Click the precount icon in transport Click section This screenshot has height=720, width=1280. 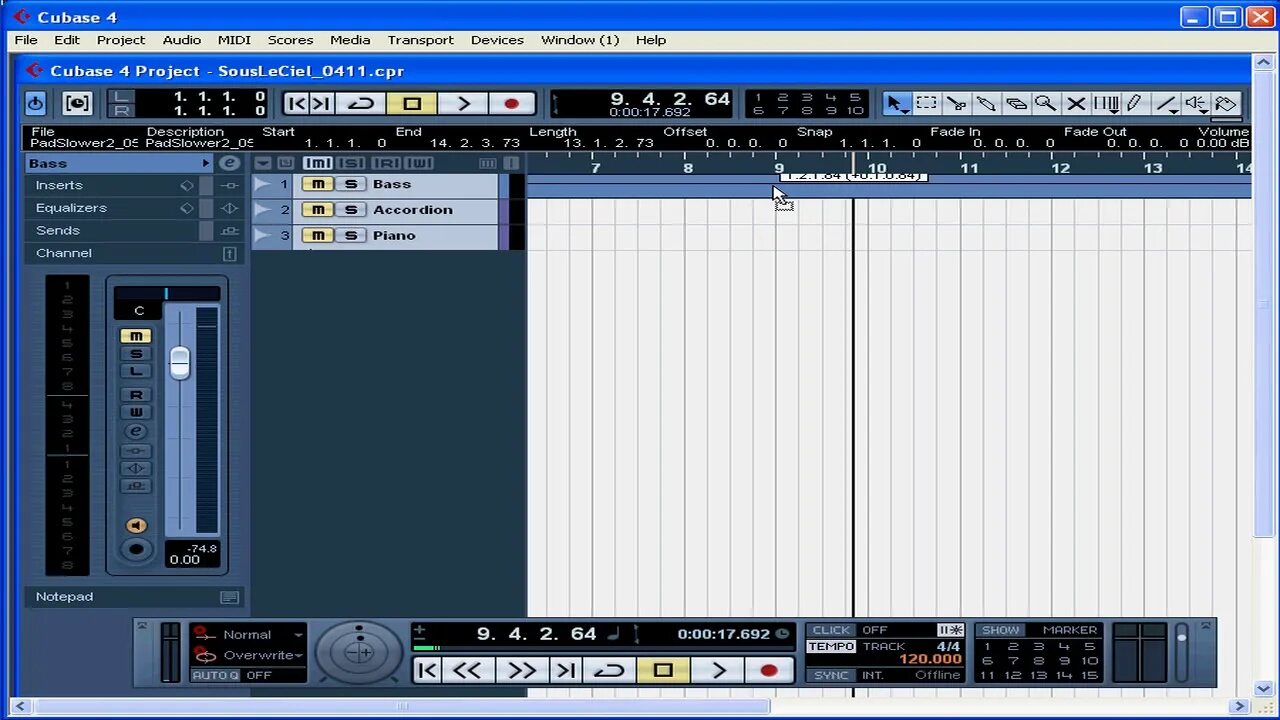pyautogui.click(x=950, y=630)
